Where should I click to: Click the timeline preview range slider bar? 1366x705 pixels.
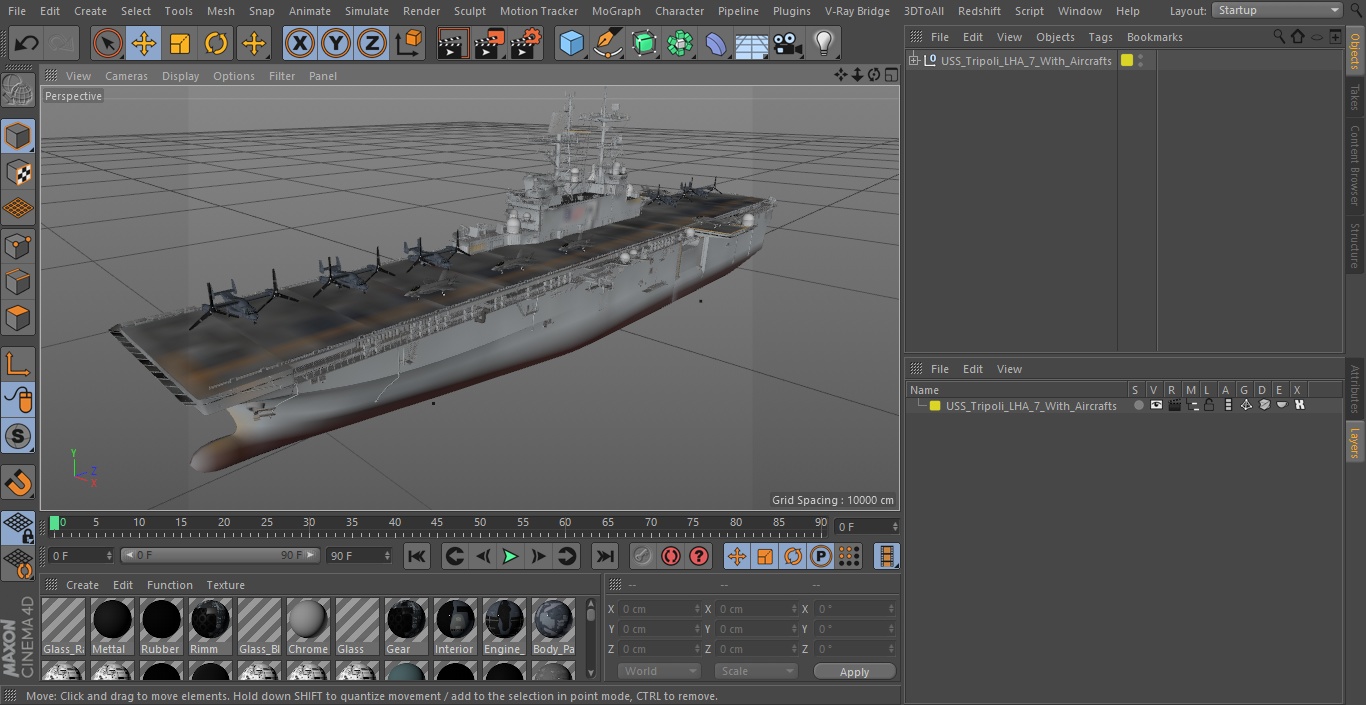point(219,555)
